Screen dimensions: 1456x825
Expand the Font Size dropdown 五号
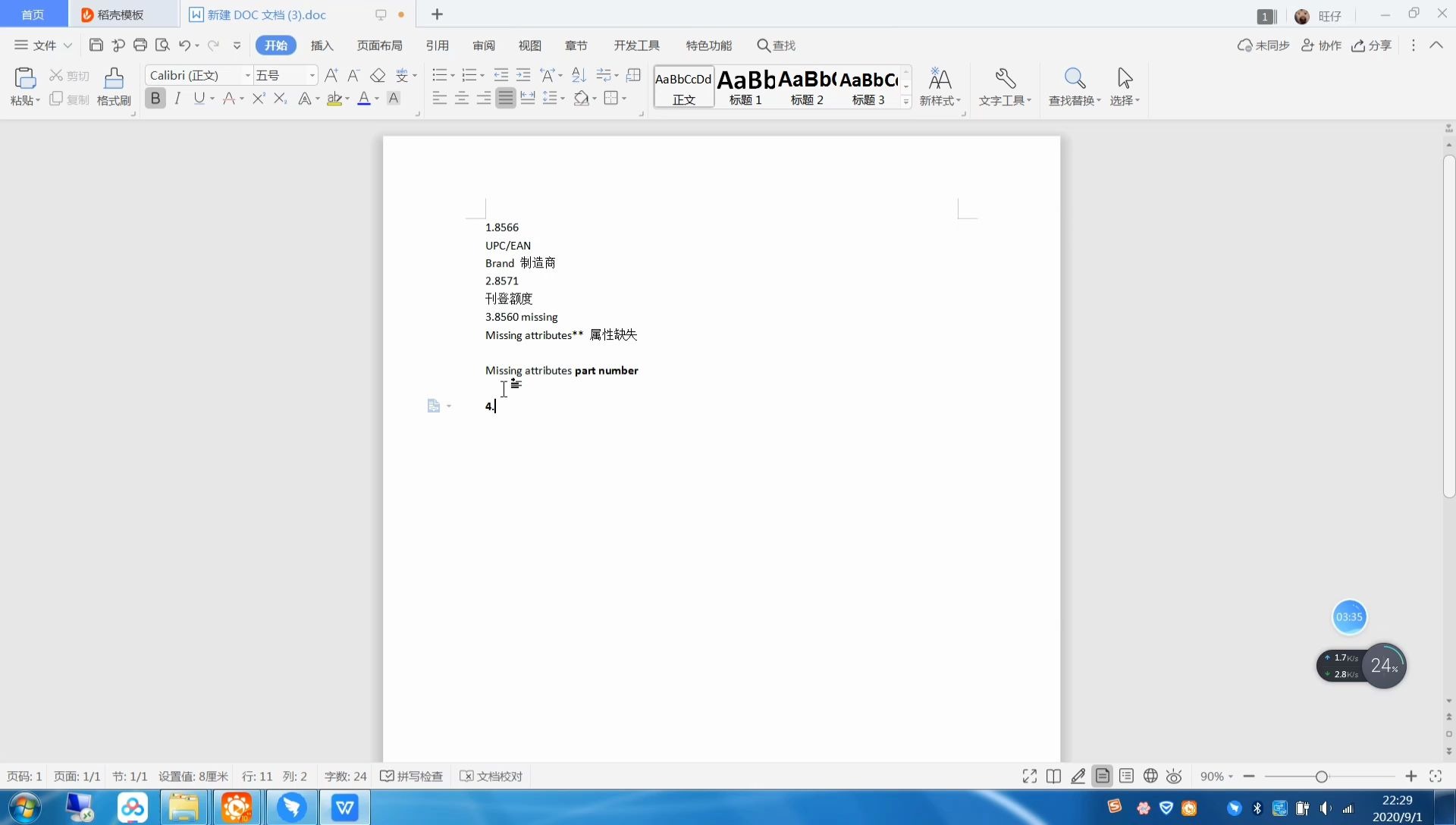[310, 75]
